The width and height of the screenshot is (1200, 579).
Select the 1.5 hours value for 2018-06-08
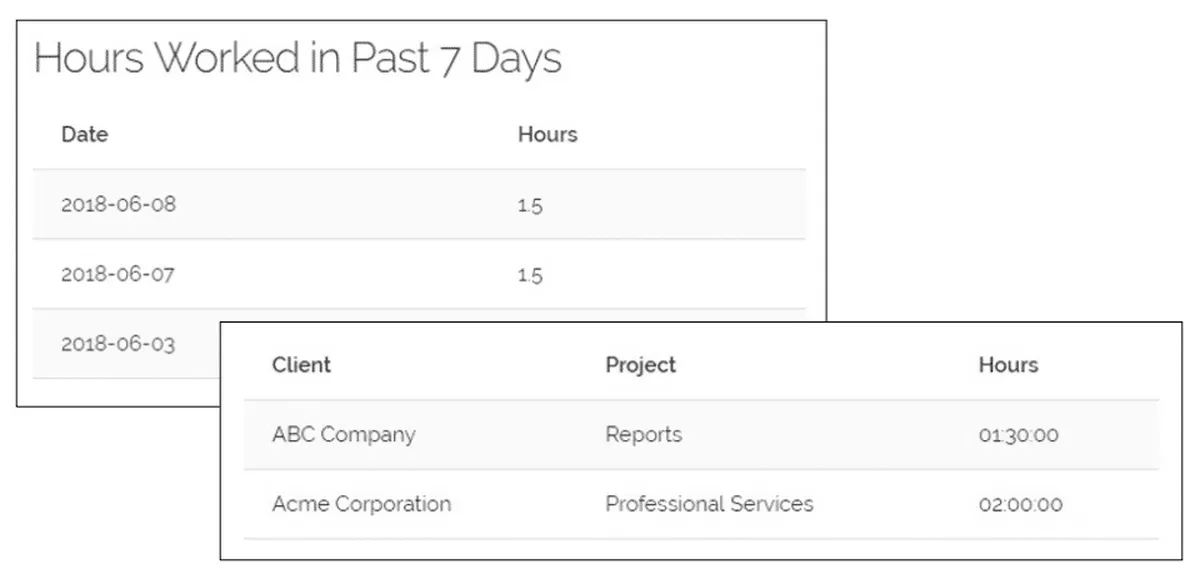(x=530, y=206)
